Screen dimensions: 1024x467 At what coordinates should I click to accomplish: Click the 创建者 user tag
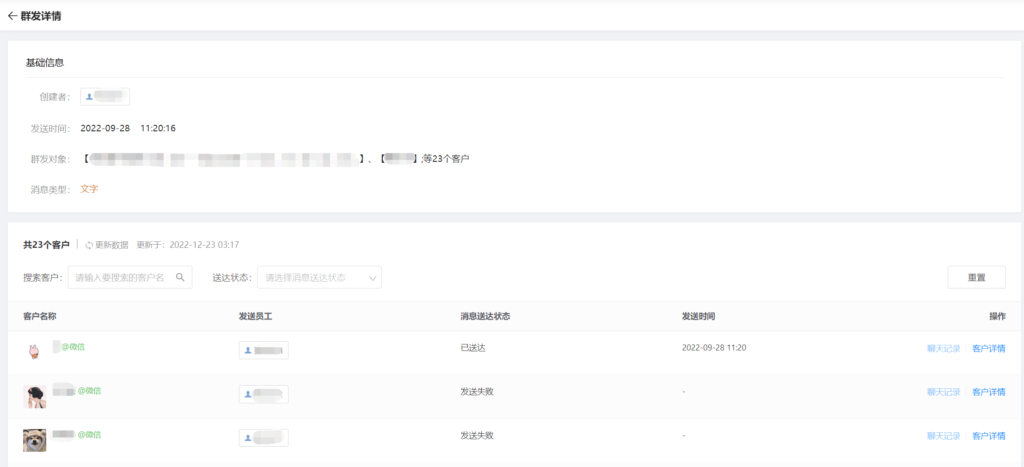(x=105, y=97)
